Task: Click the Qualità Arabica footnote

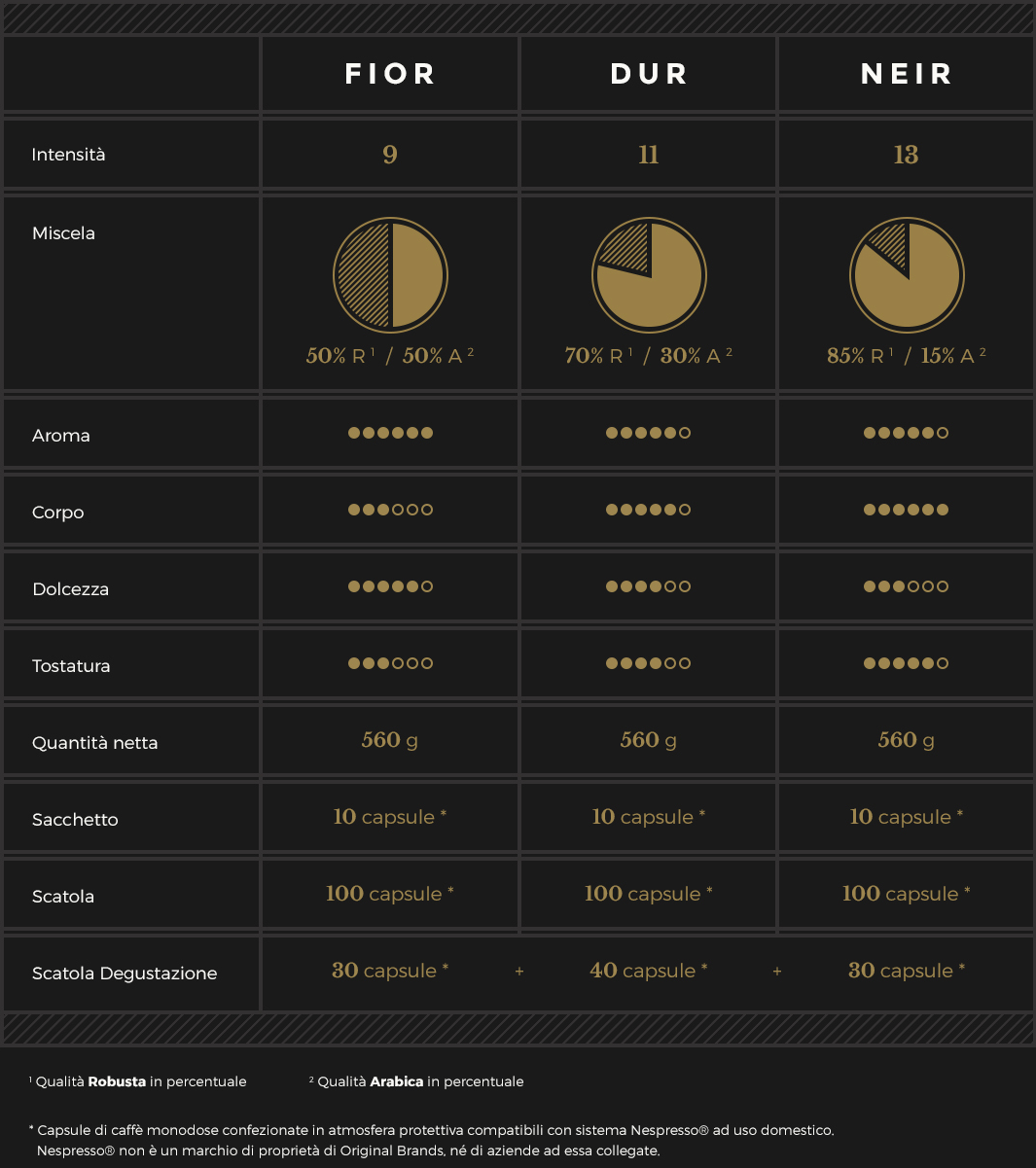Action: pyautogui.click(x=416, y=1081)
